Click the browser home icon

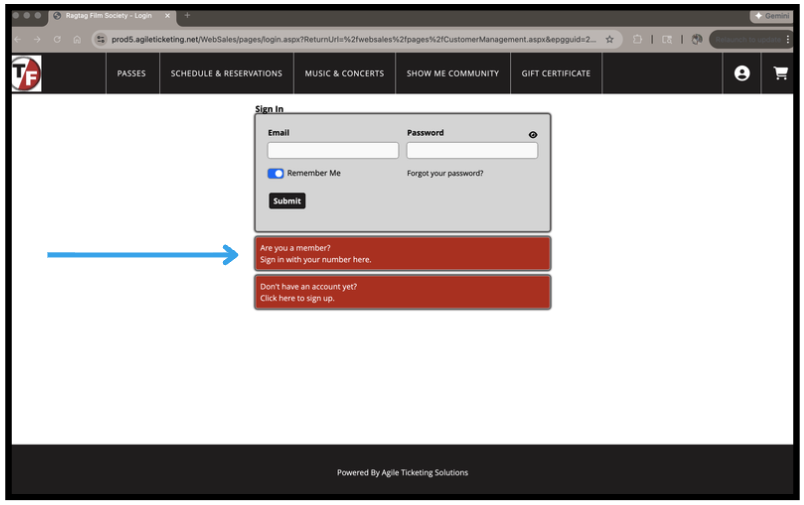(77, 39)
